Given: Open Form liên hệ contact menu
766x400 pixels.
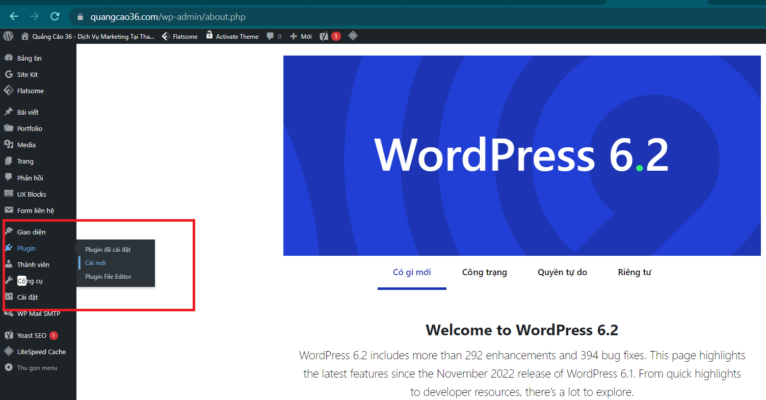Looking at the screenshot, I should [x=38, y=211].
